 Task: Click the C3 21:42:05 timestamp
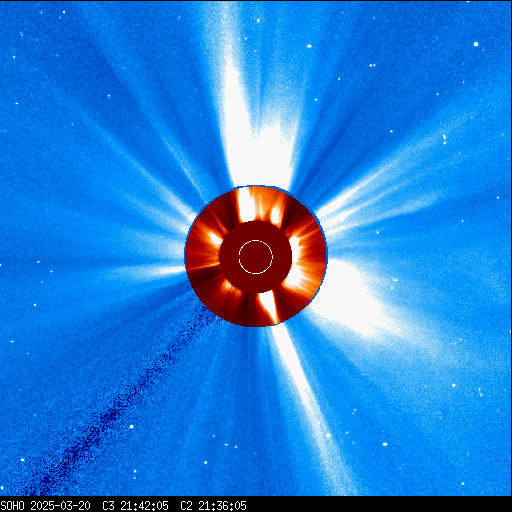pyautogui.click(x=135, y=505)
